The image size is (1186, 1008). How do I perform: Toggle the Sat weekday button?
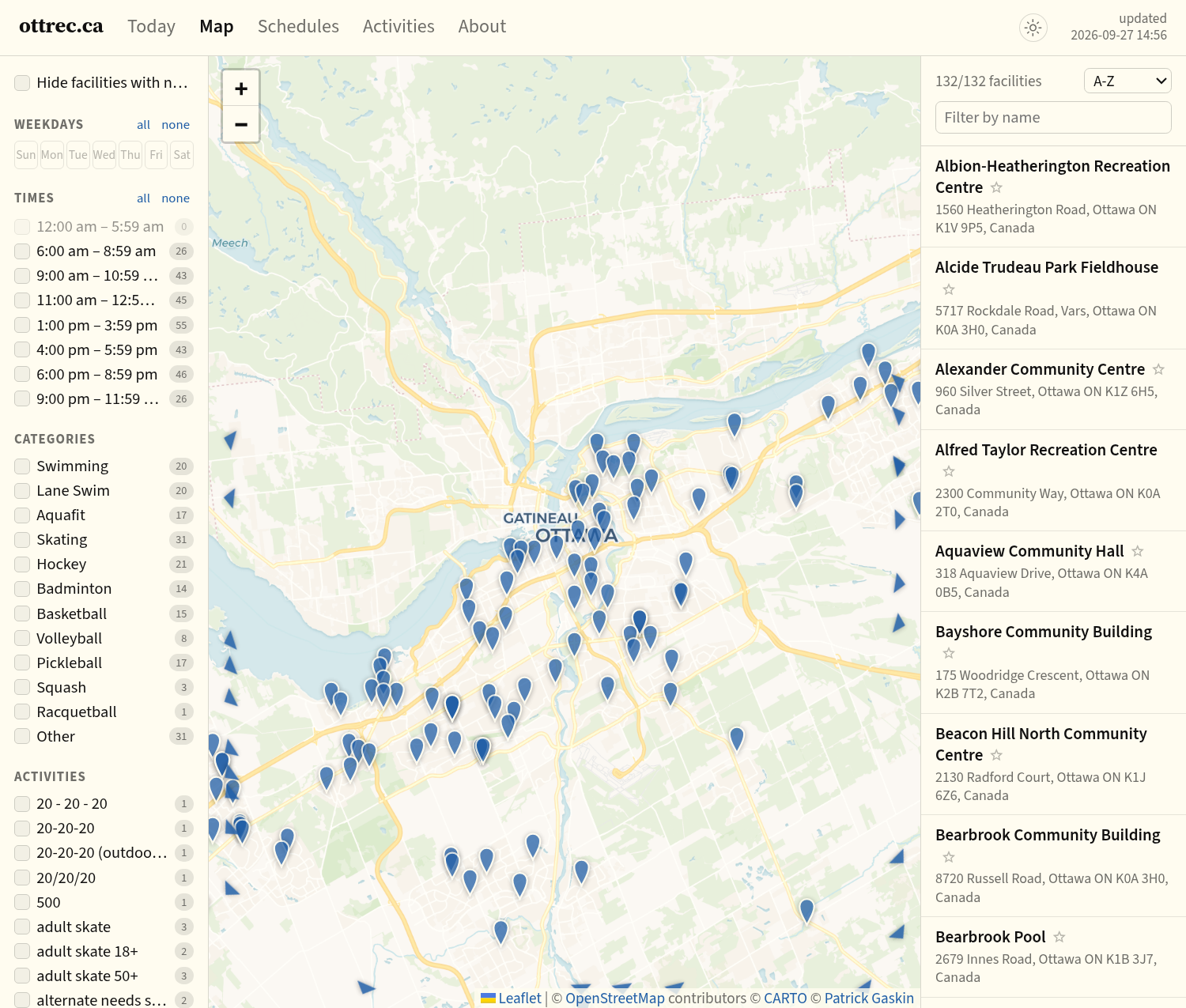point(182,155)
